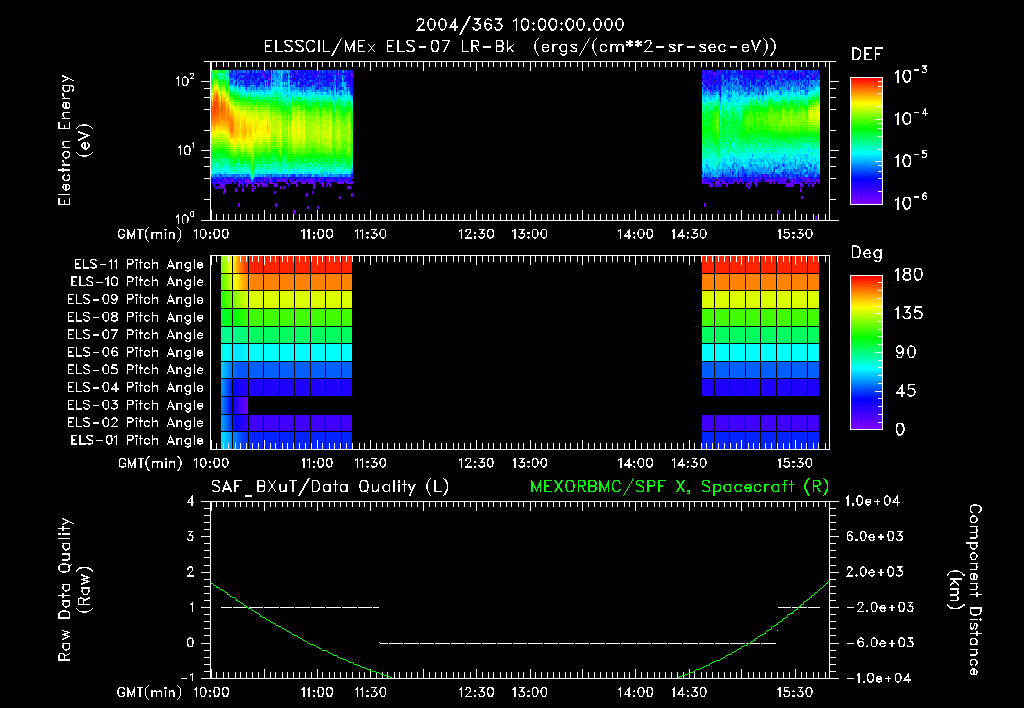The height and width of the screenshot is (708, 1024).
Task: Click 12:30 on the spectrogram time axis
Action: [x=475, y=234]
